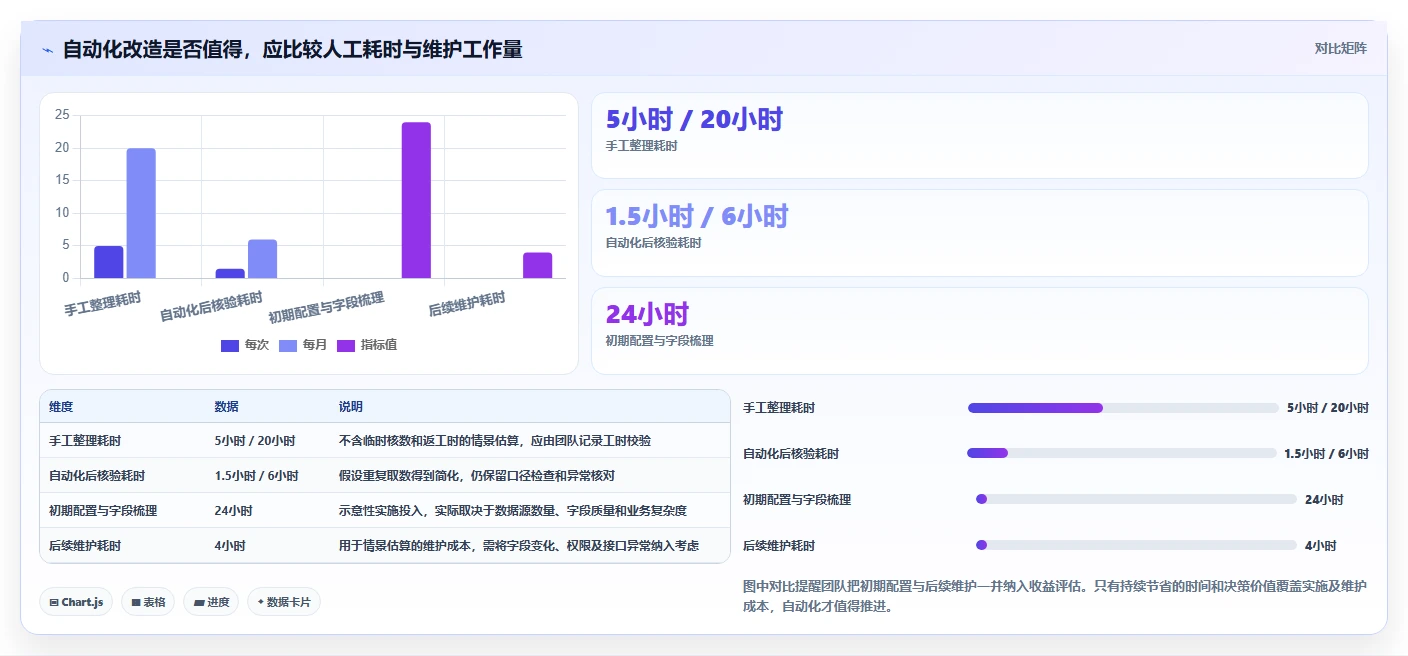Click the 维度 column header of the table
The width and height of the screenshot is (1408, 656).
(x=61, y=407)
